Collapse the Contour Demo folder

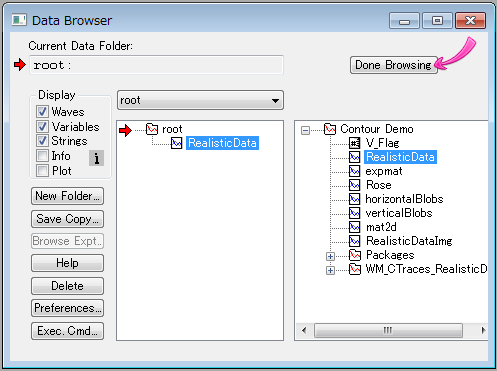click(305, 130)
